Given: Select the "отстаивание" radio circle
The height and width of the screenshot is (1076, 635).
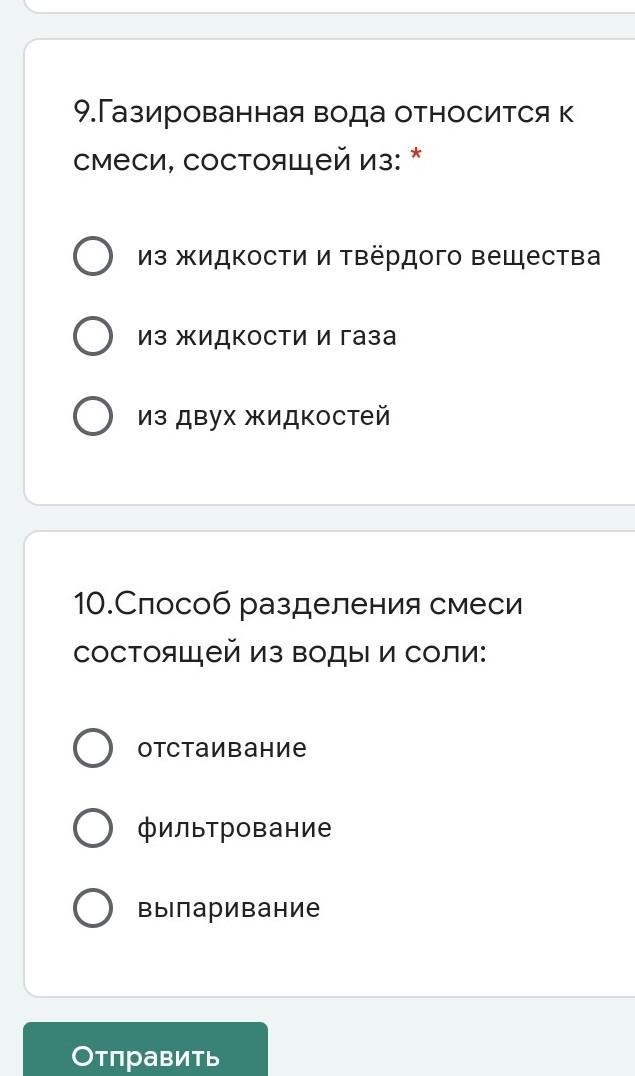Looking at the screenshot, I should [93, 748].
